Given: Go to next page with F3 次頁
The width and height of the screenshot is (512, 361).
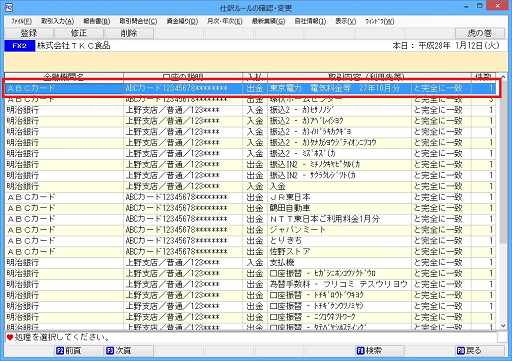Looking at the screenshot, I should [x=129, y=351].
